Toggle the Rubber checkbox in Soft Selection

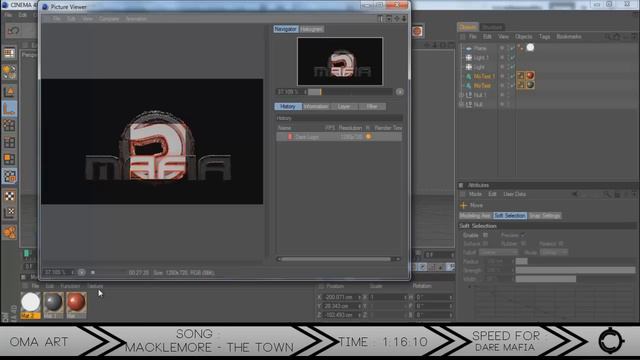pos(523,244)
